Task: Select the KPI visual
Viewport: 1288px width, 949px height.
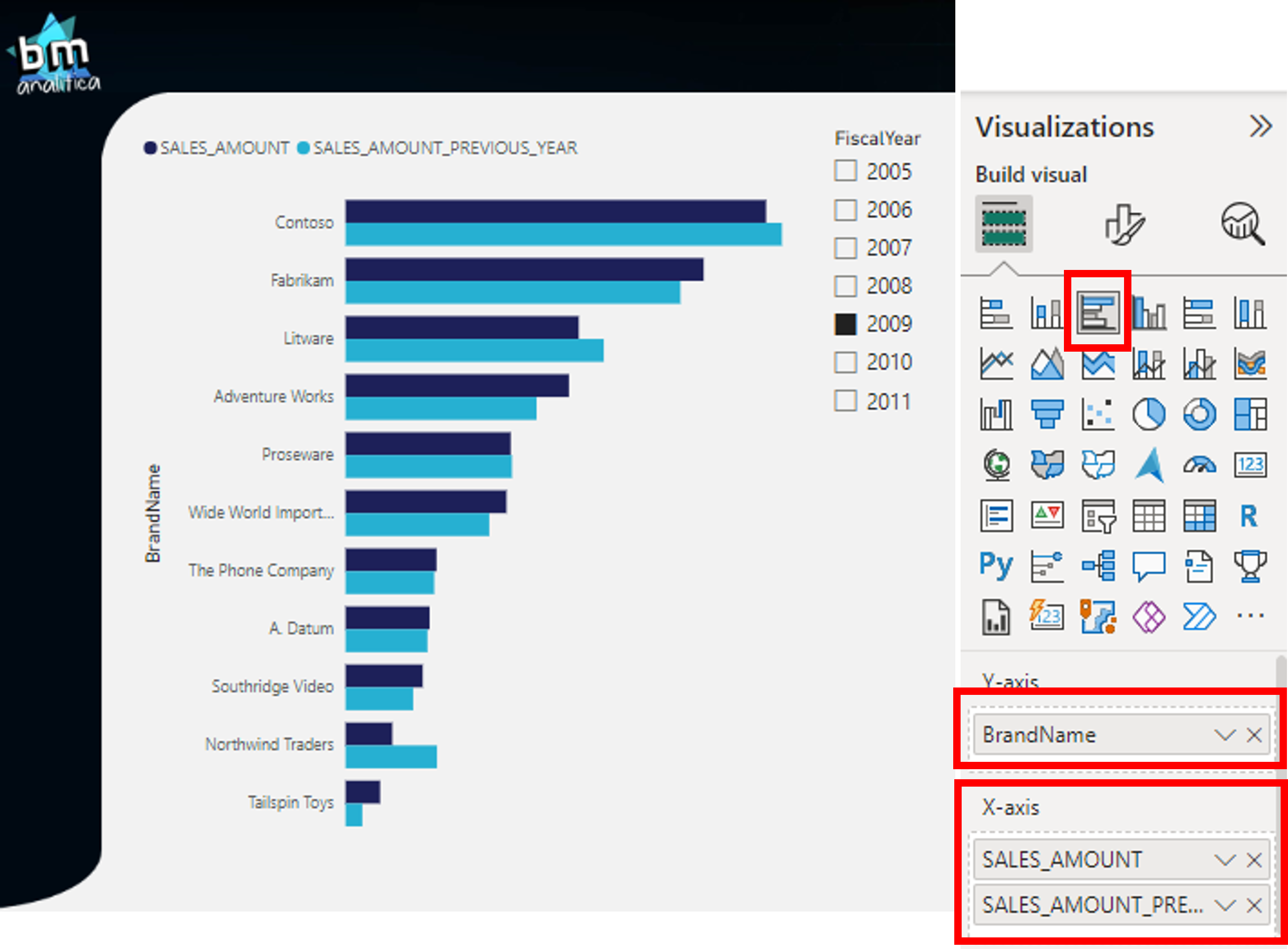Action: (1047, 515)
